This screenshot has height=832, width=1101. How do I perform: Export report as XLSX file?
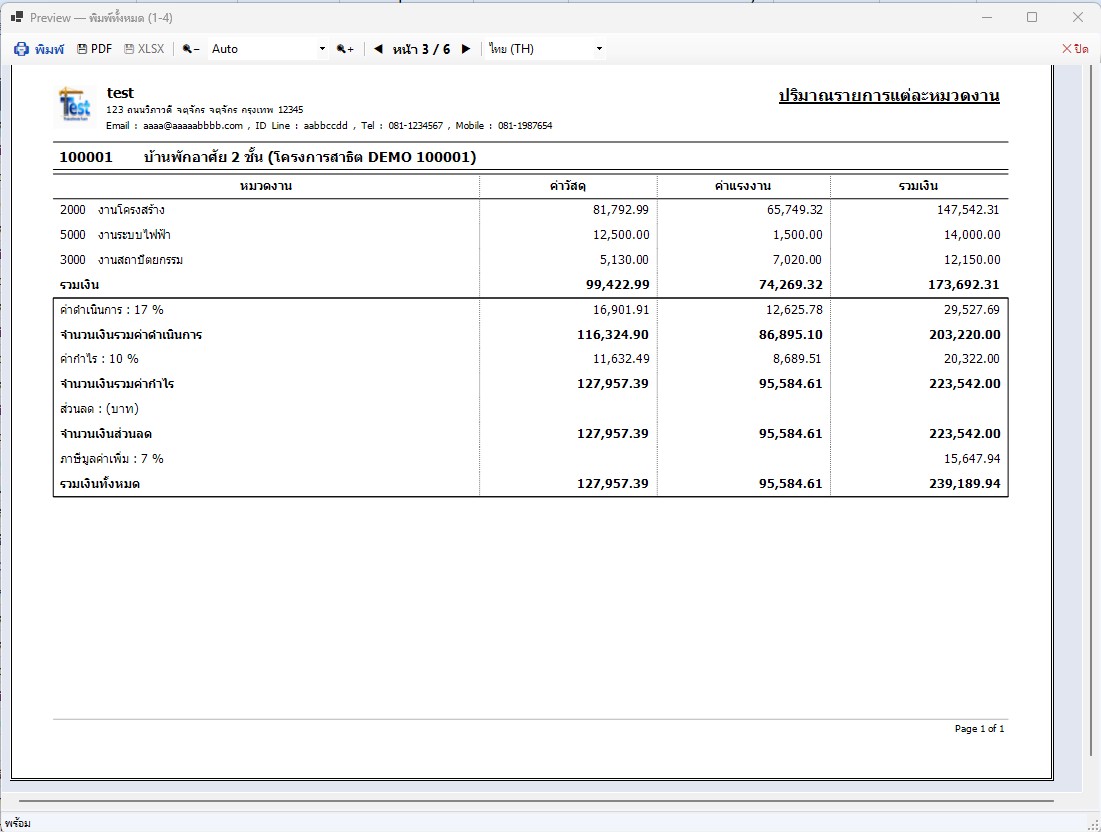(x=144, y=49)
